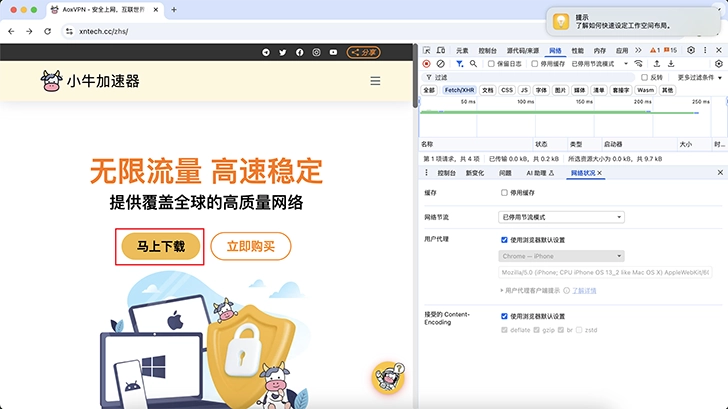
Task: Open the inspect element picker
Action: (427, 50)
